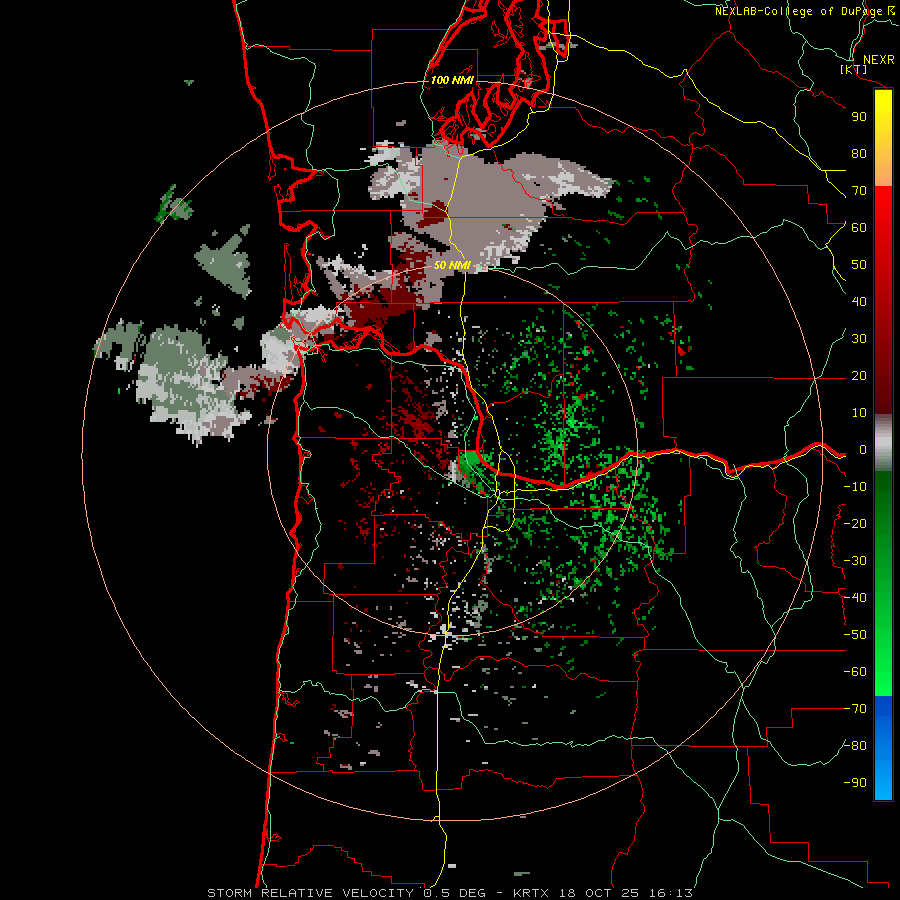The image size is (900, 900).
Task: Select the '20' value on velocity scale
Action: click(x=859, y=376)
